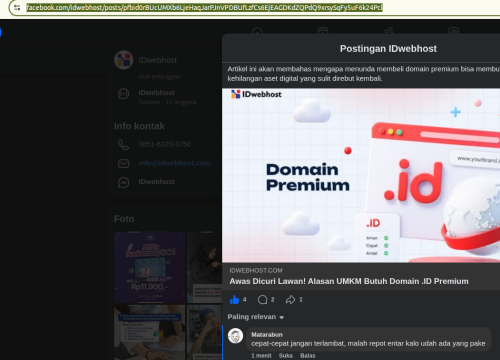Click the Postingan IDwebhost dialog title
Image resolution: width=500 pixels, height=360 pixels.
[x=388, y=49]
